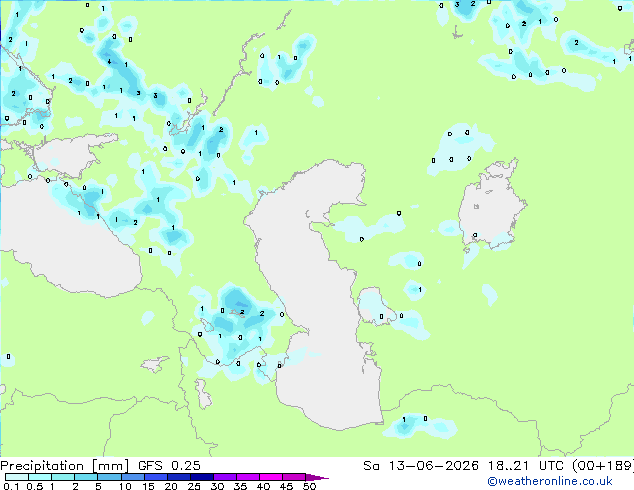
Task: Click the '40' legend scale label
Action: [263, 486]
